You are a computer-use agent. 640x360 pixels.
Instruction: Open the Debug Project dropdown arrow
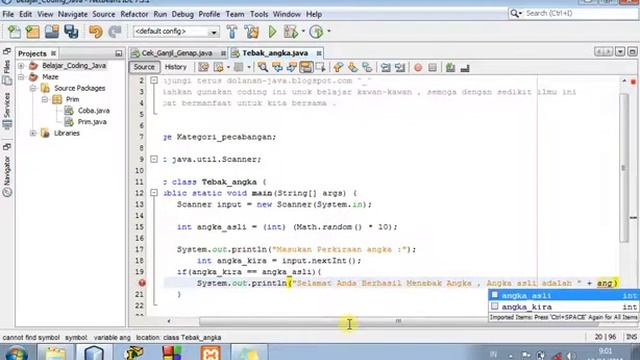pos(303,31)
